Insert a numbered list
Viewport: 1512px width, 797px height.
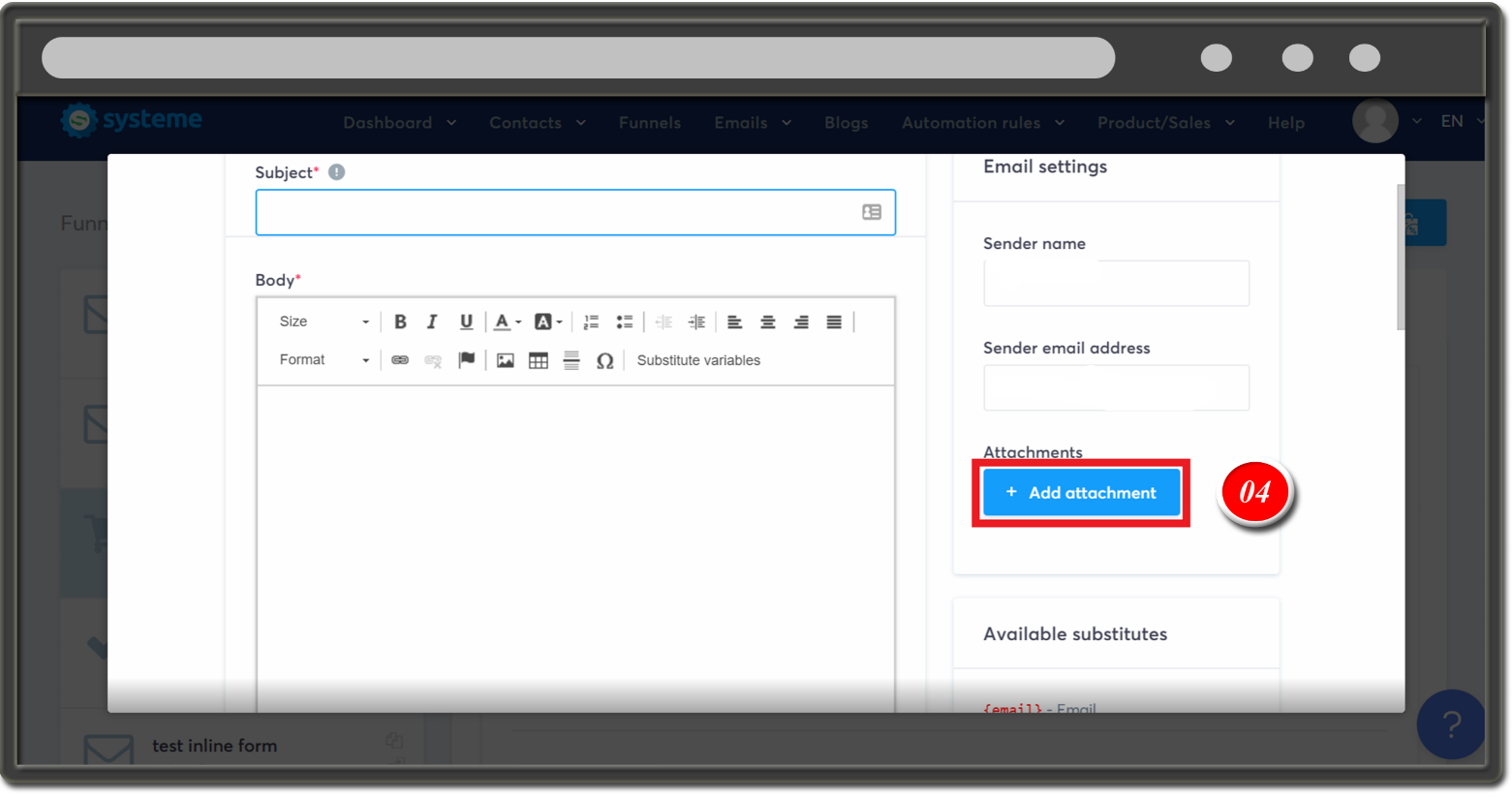591,322
